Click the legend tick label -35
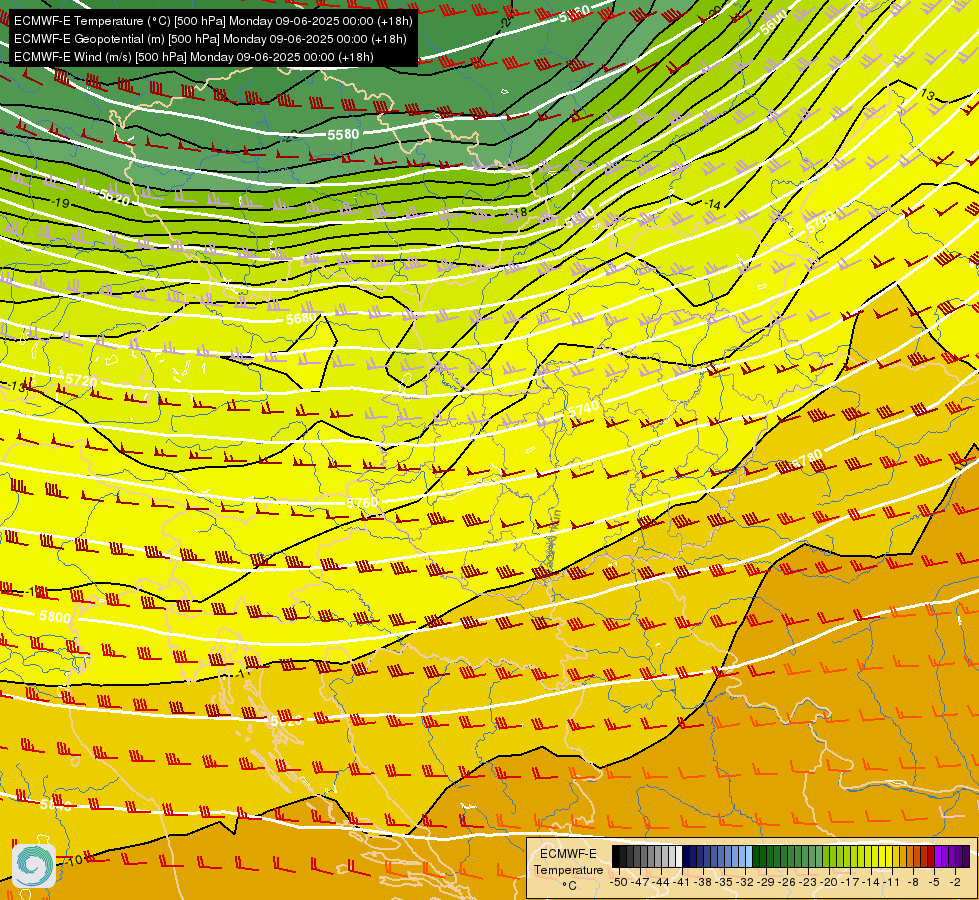979x900 pixels. click(724, 882)
